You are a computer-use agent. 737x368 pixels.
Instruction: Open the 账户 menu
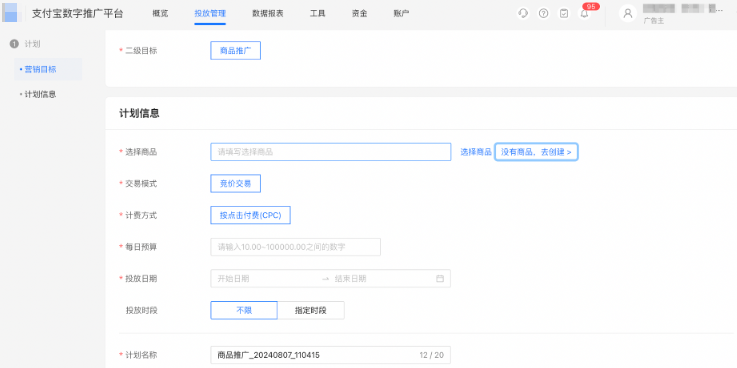(x=401, y=13)
